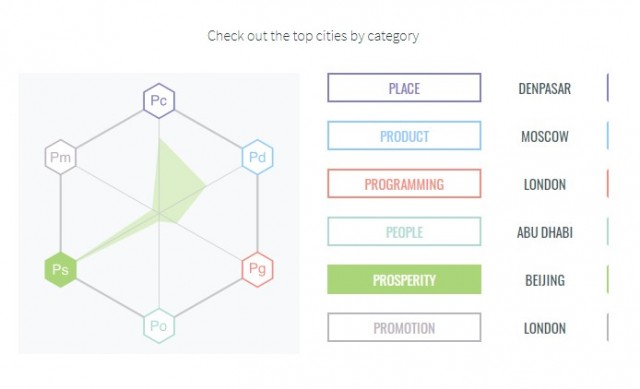This screenshot has height=389, width=640.
Task: Select the PROMOTION category button
Action: pos(404,327)
